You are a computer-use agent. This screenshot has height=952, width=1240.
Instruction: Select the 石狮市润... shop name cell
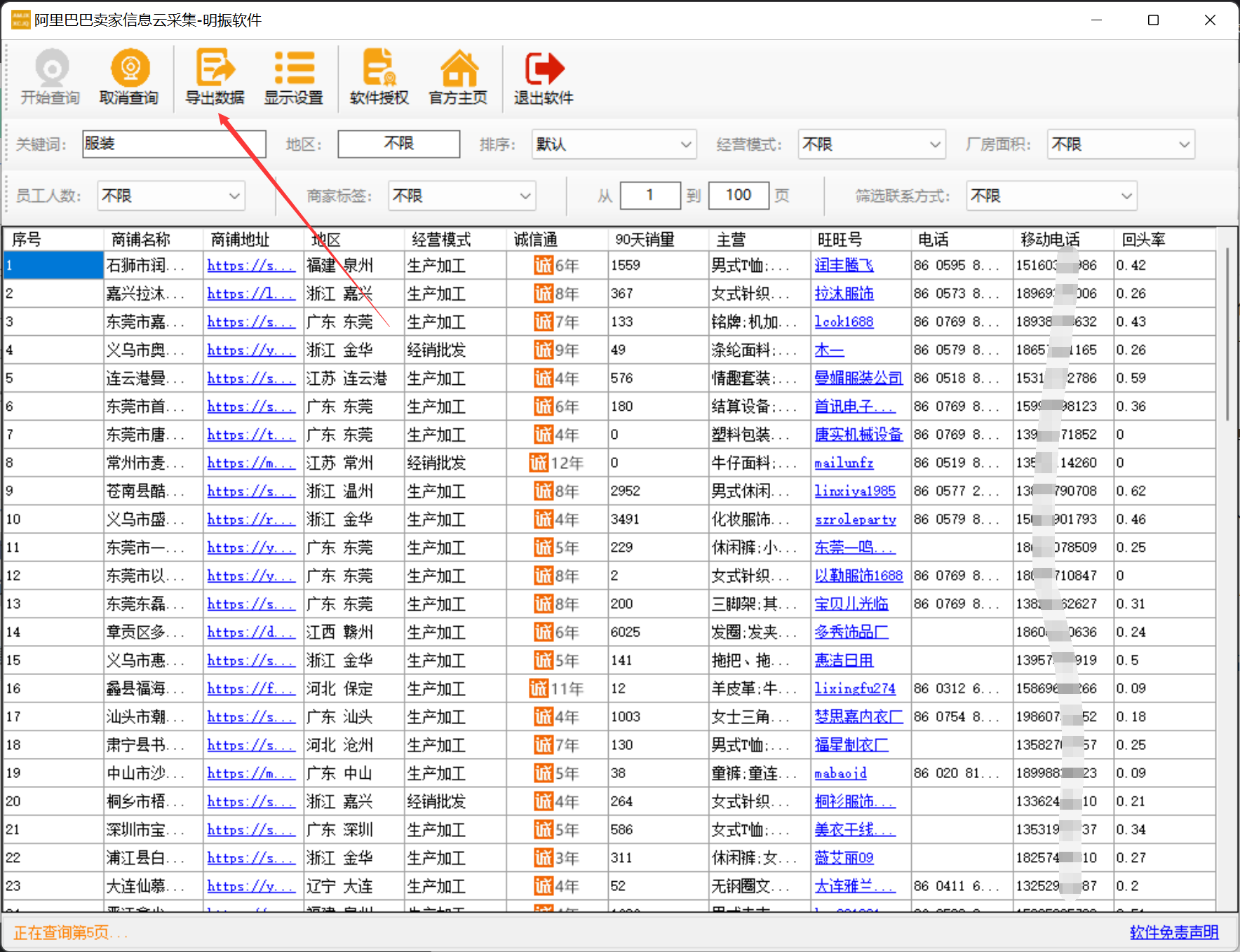click(154, 266)
